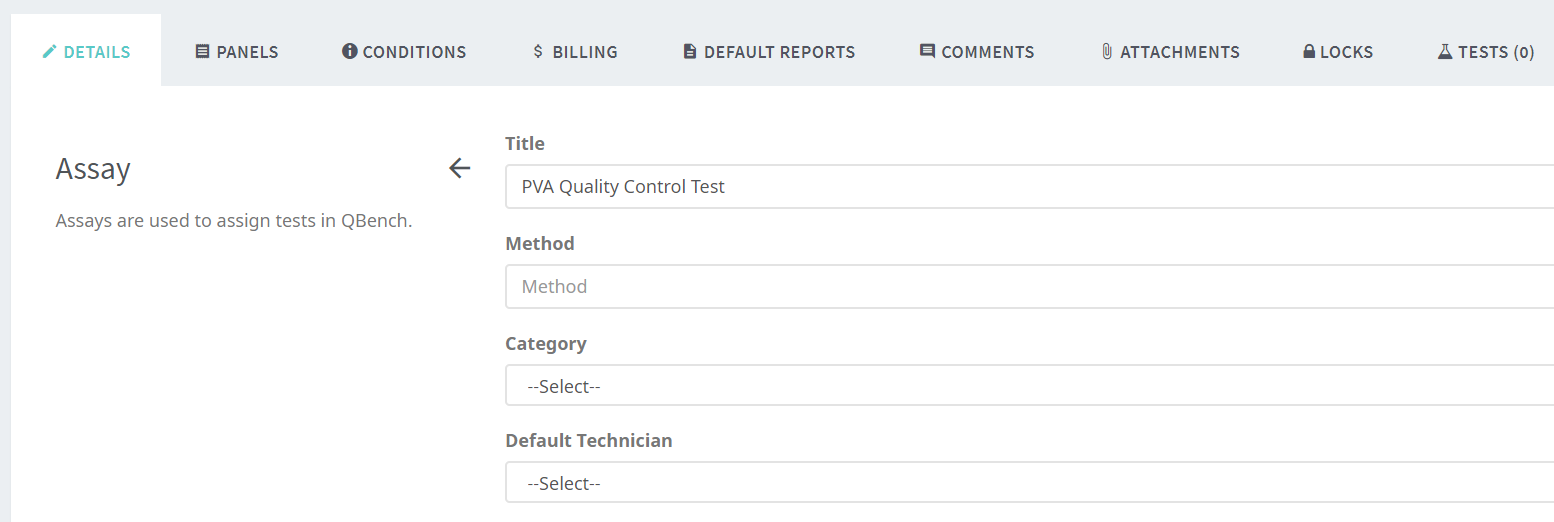Click the Default Reports document icon
This screenshot has height=522, width=1554.
point(690,52)
